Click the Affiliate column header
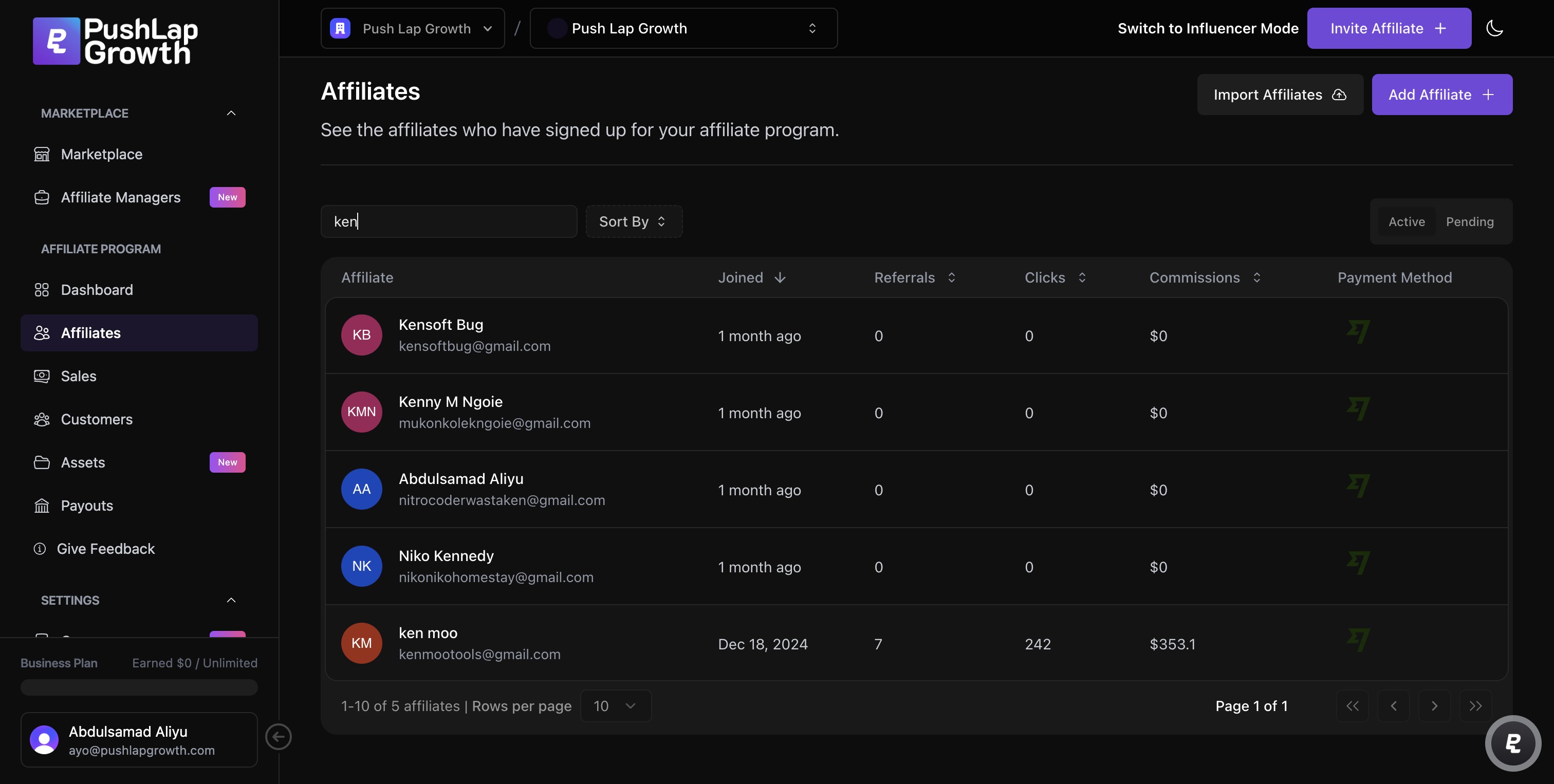 point(367,277)
